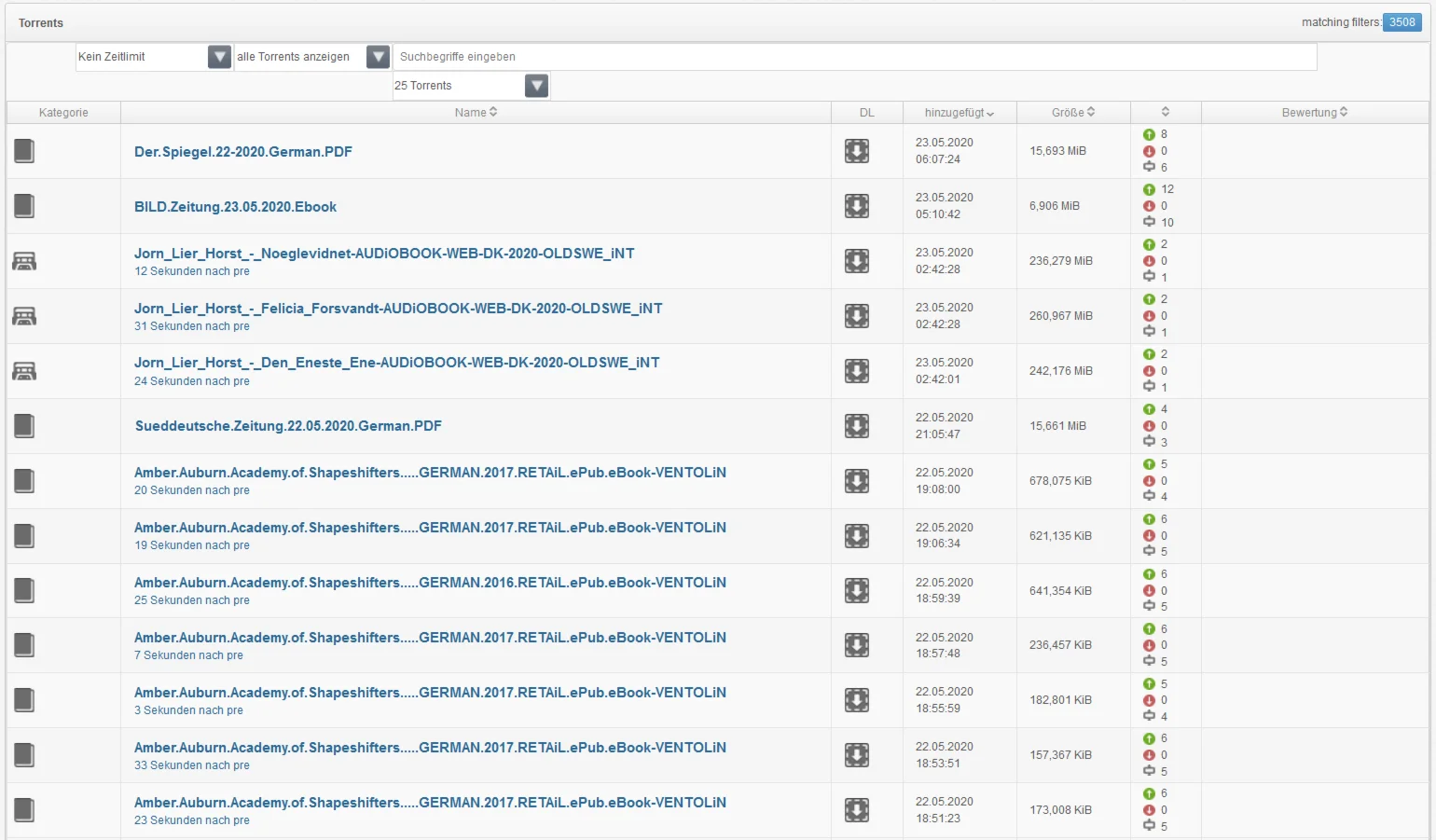Image resolution: width=1436 pixels, height=840 pixels.
Task: Download Felicia_Forsvandt audiobook torrent icon
Action: tap(857, 316)
